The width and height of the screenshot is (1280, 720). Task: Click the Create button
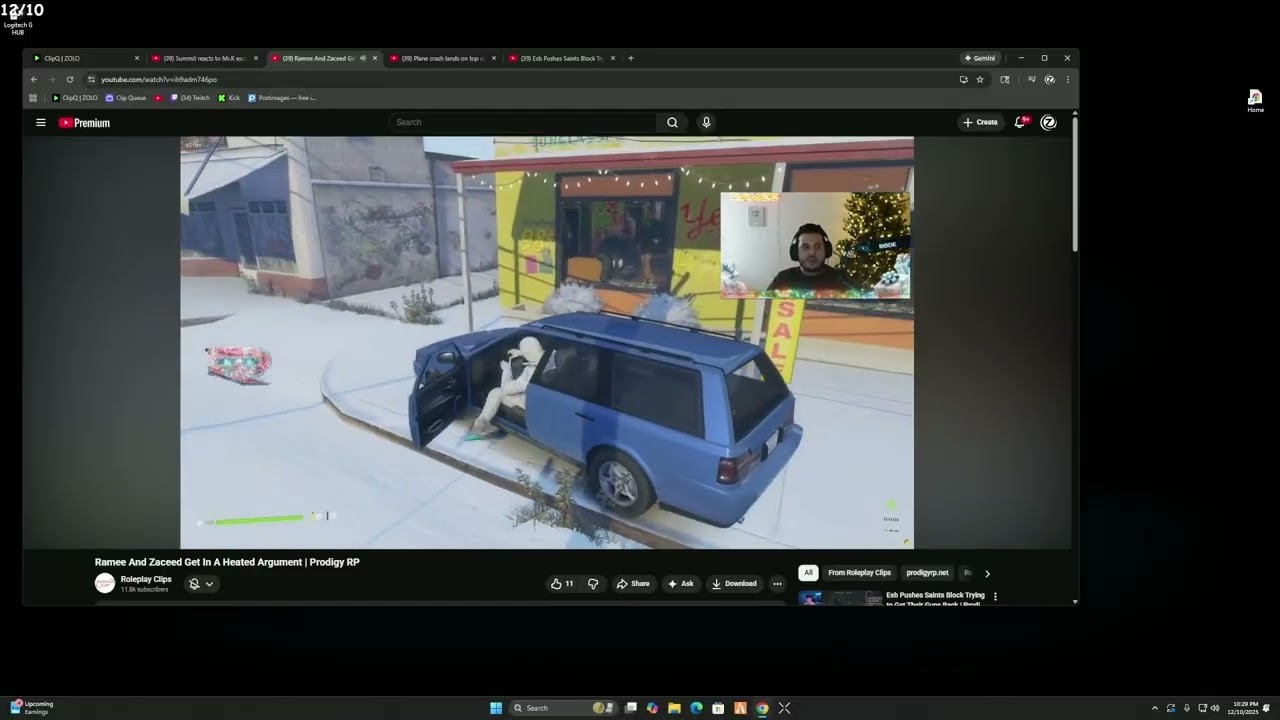pos(980,122)
